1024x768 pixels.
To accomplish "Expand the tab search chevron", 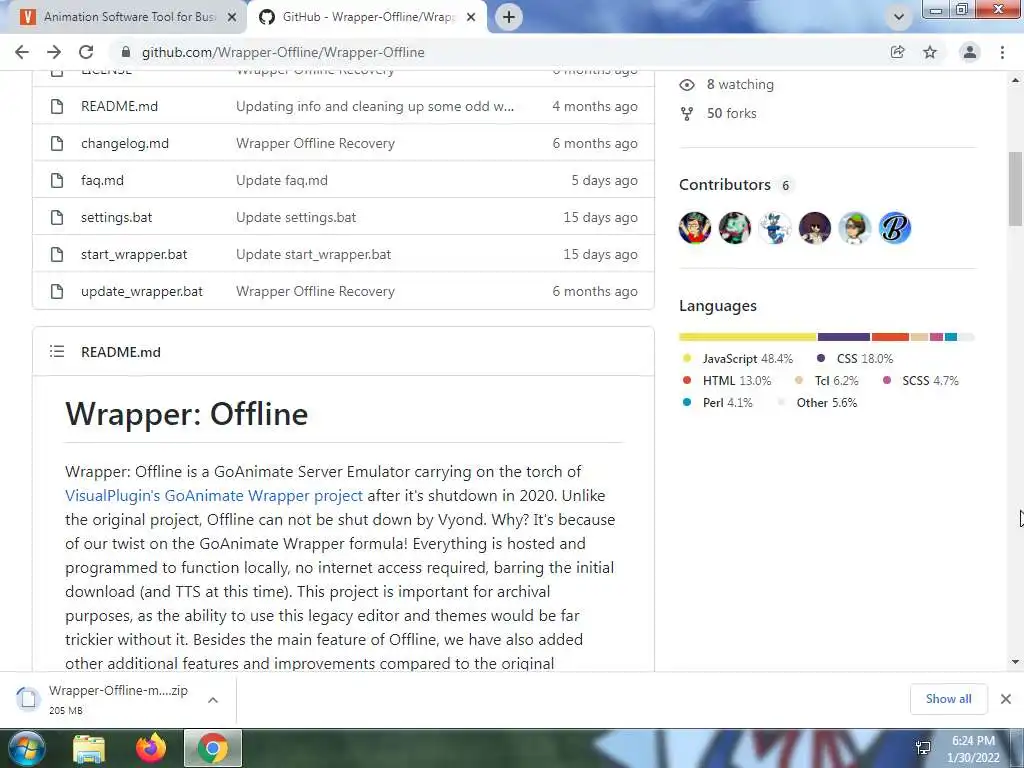I will pos(899,17).
